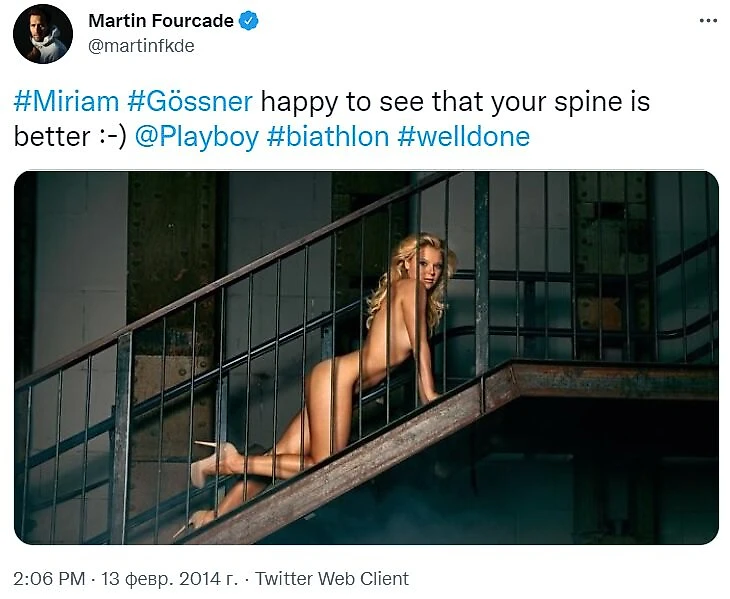Click the blue verified badge
The height and width of the screenshot is (599, 730).
coord(249,21)
